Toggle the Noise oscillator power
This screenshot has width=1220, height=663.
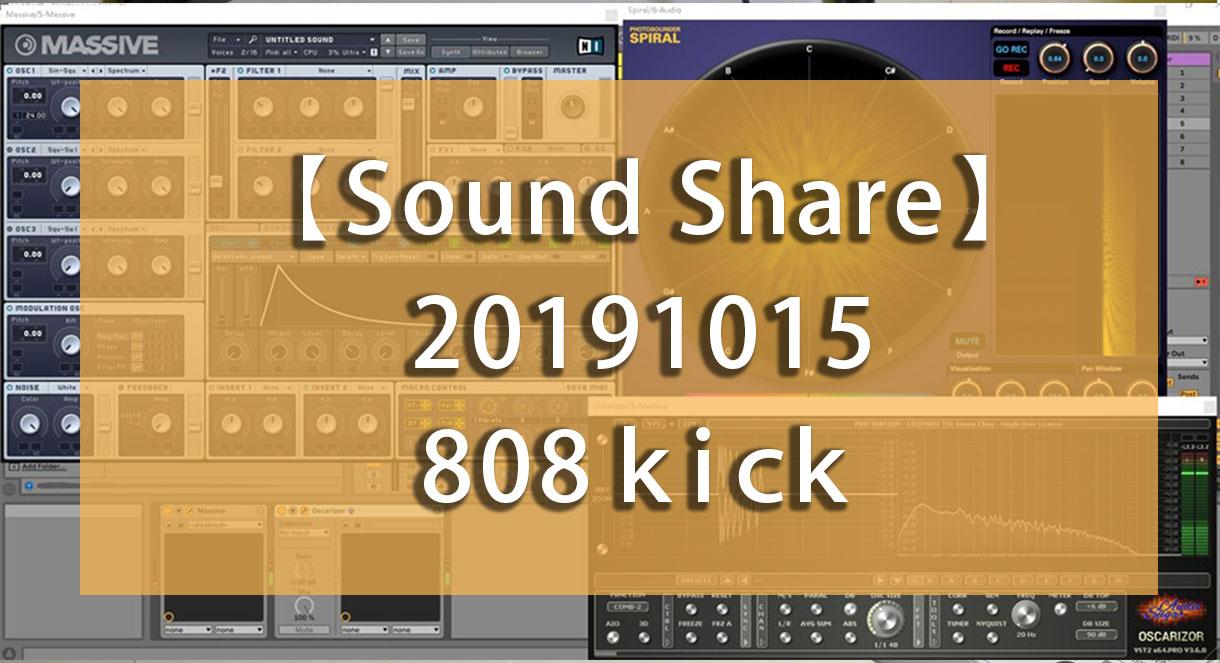pos(10,387)
